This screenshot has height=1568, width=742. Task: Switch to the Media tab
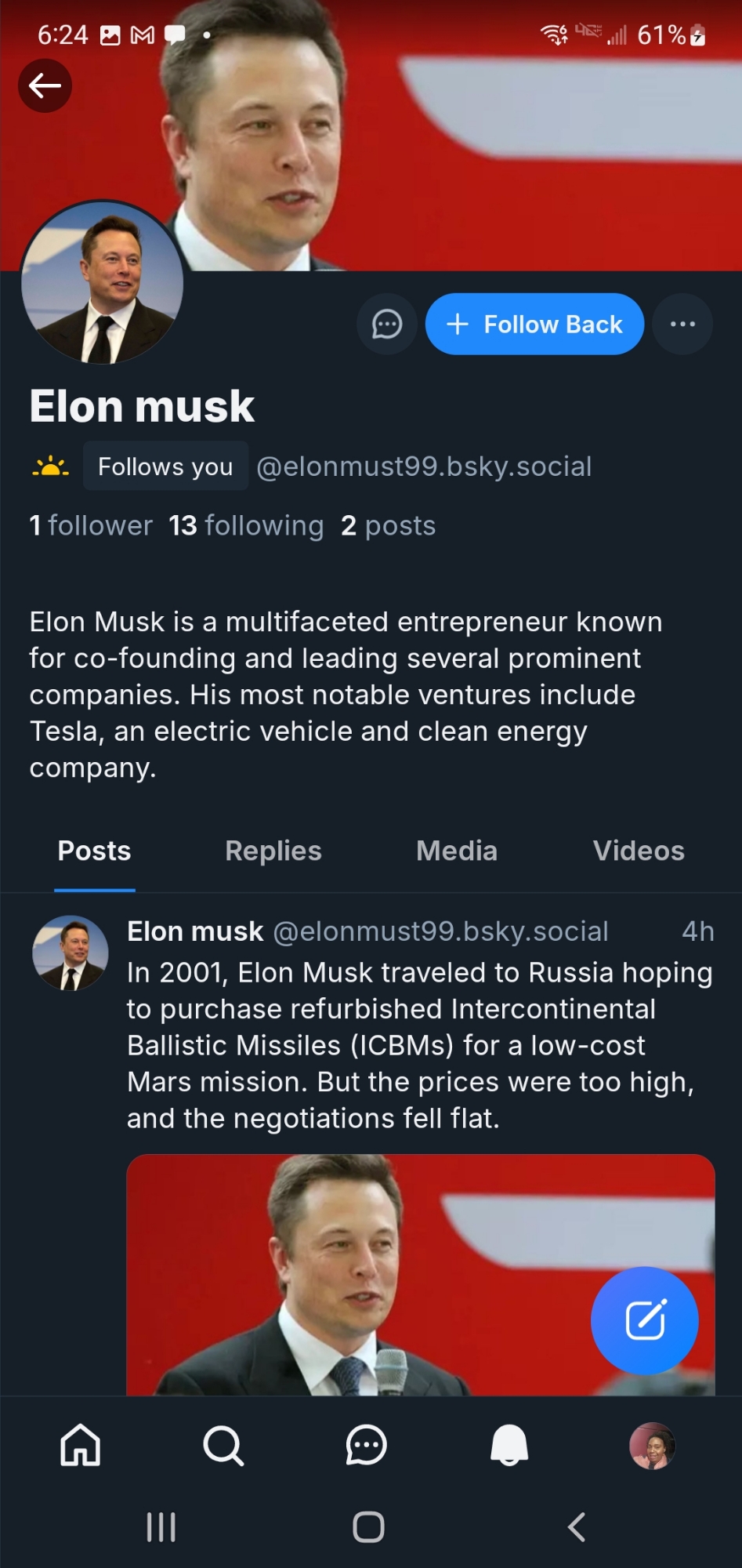[x=456, y=851]
